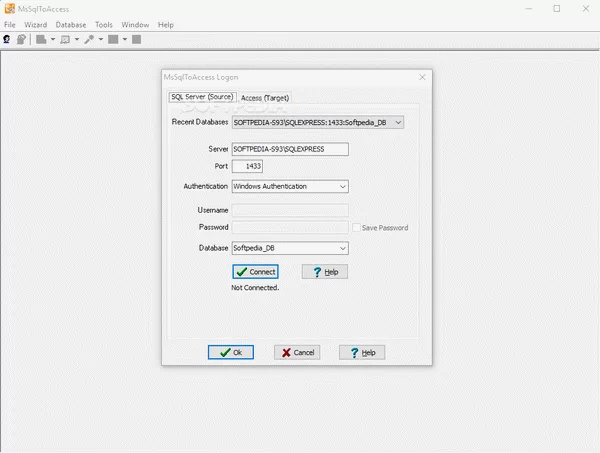Switch to the Access (Target) tab
Viewport: 600px width, 453px height.
coord(265,98)
